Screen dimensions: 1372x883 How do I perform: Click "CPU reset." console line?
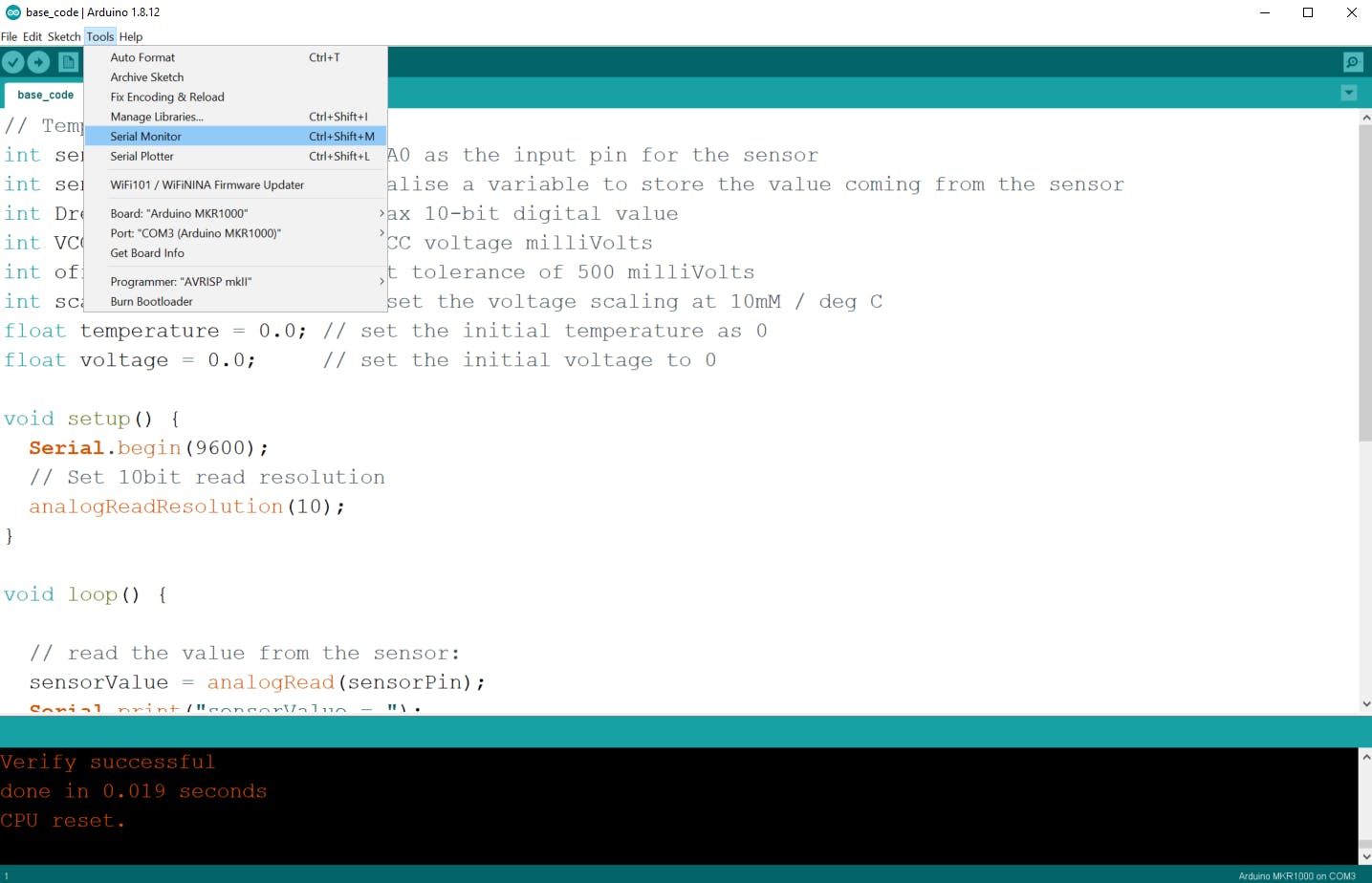(63, 821)
